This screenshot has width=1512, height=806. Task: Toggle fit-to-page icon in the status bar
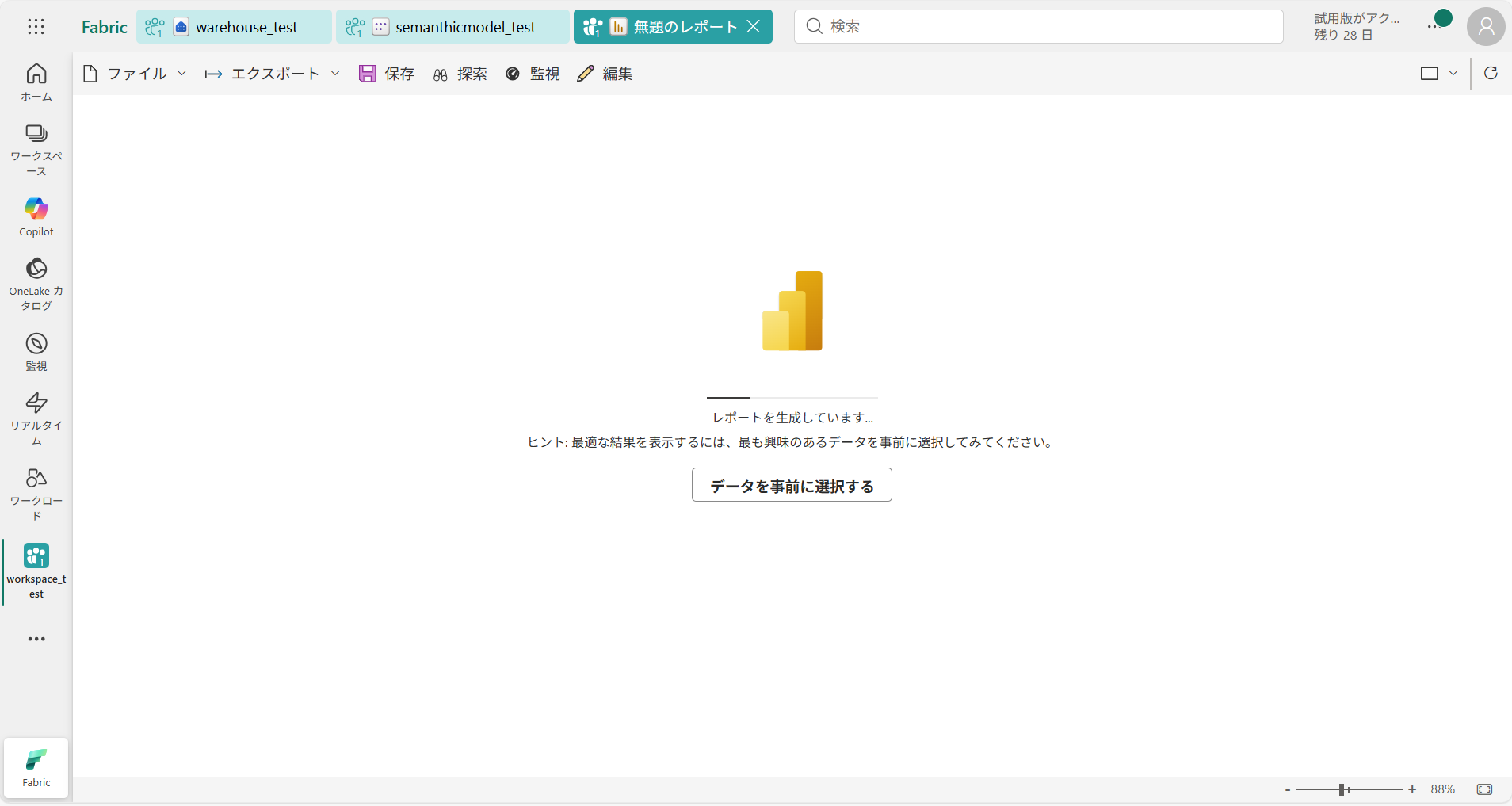tap(1484, 789)
